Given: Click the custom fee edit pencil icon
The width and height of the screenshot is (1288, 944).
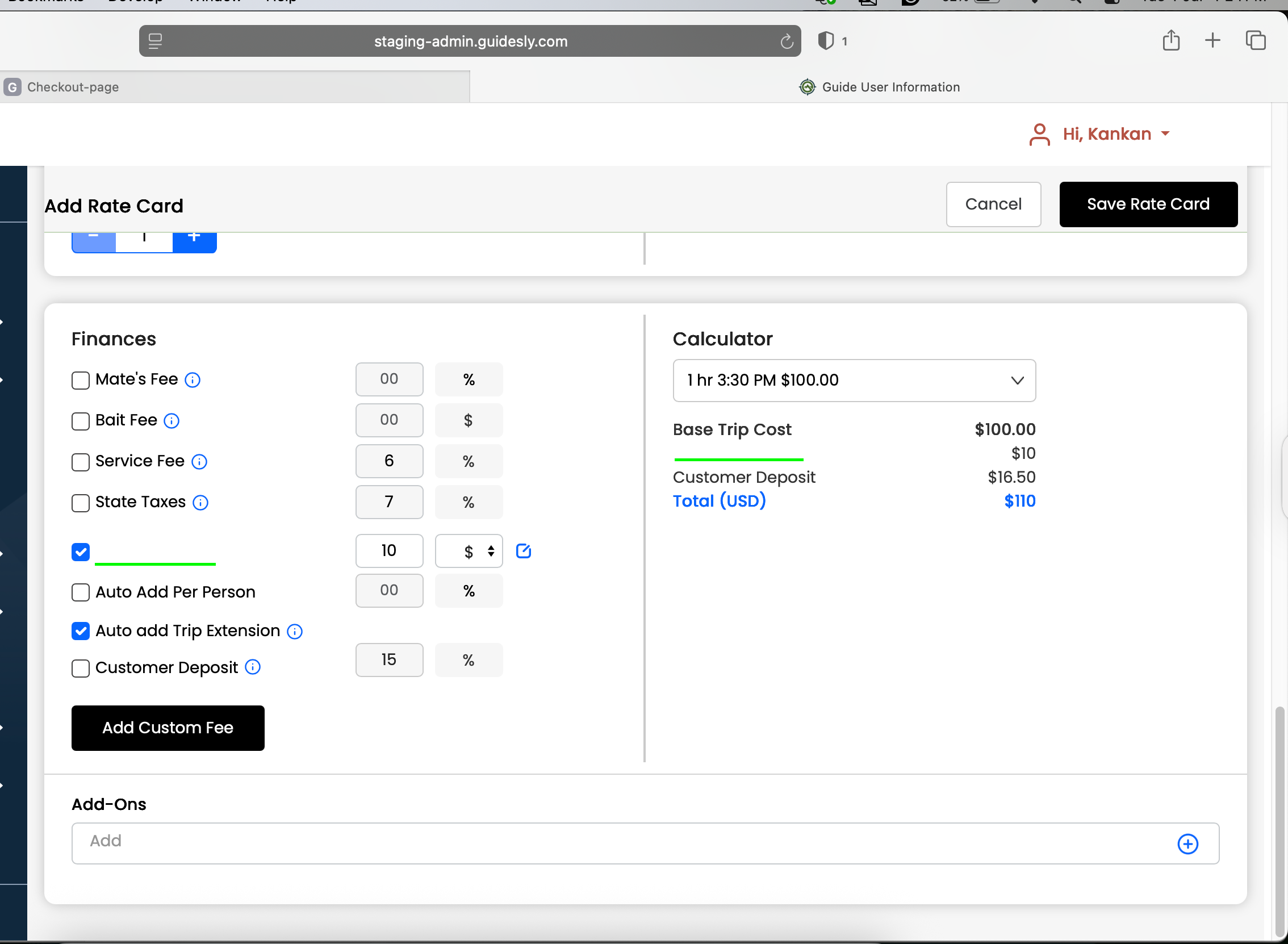Looking at the screenshot, I should pos(523,551).
